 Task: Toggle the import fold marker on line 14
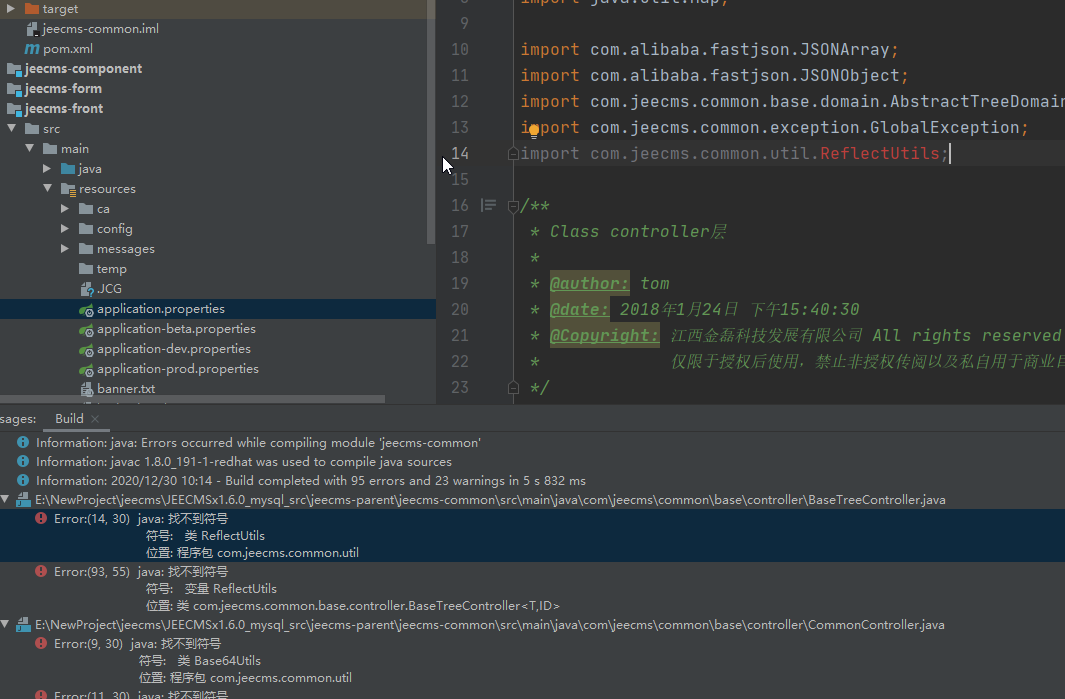point(513,154)
